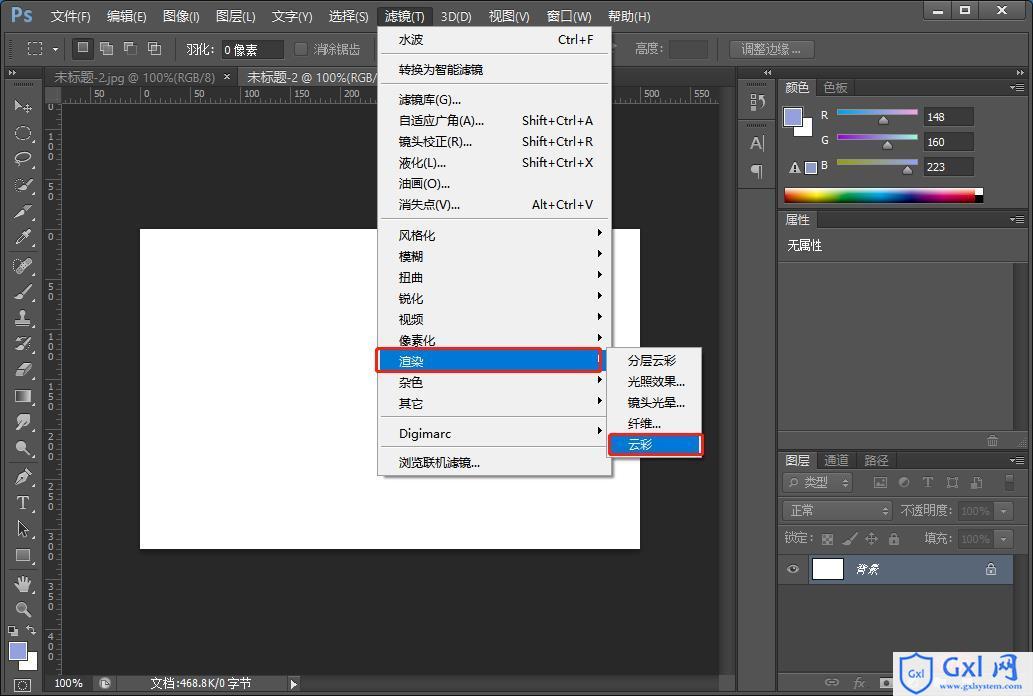The height and width of the screenshot is (696, 1033).
Task: Expand the 模糊 submenu
Action: coord(494,256)
